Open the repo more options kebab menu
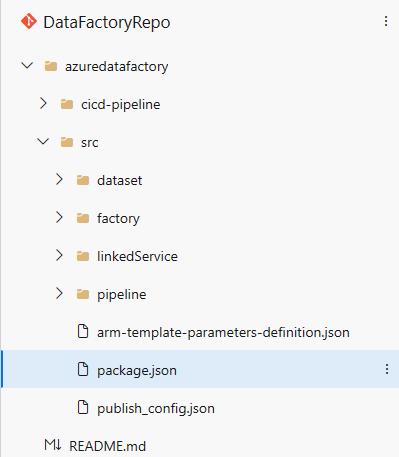 pyautogui.click(x=386, y=21)
